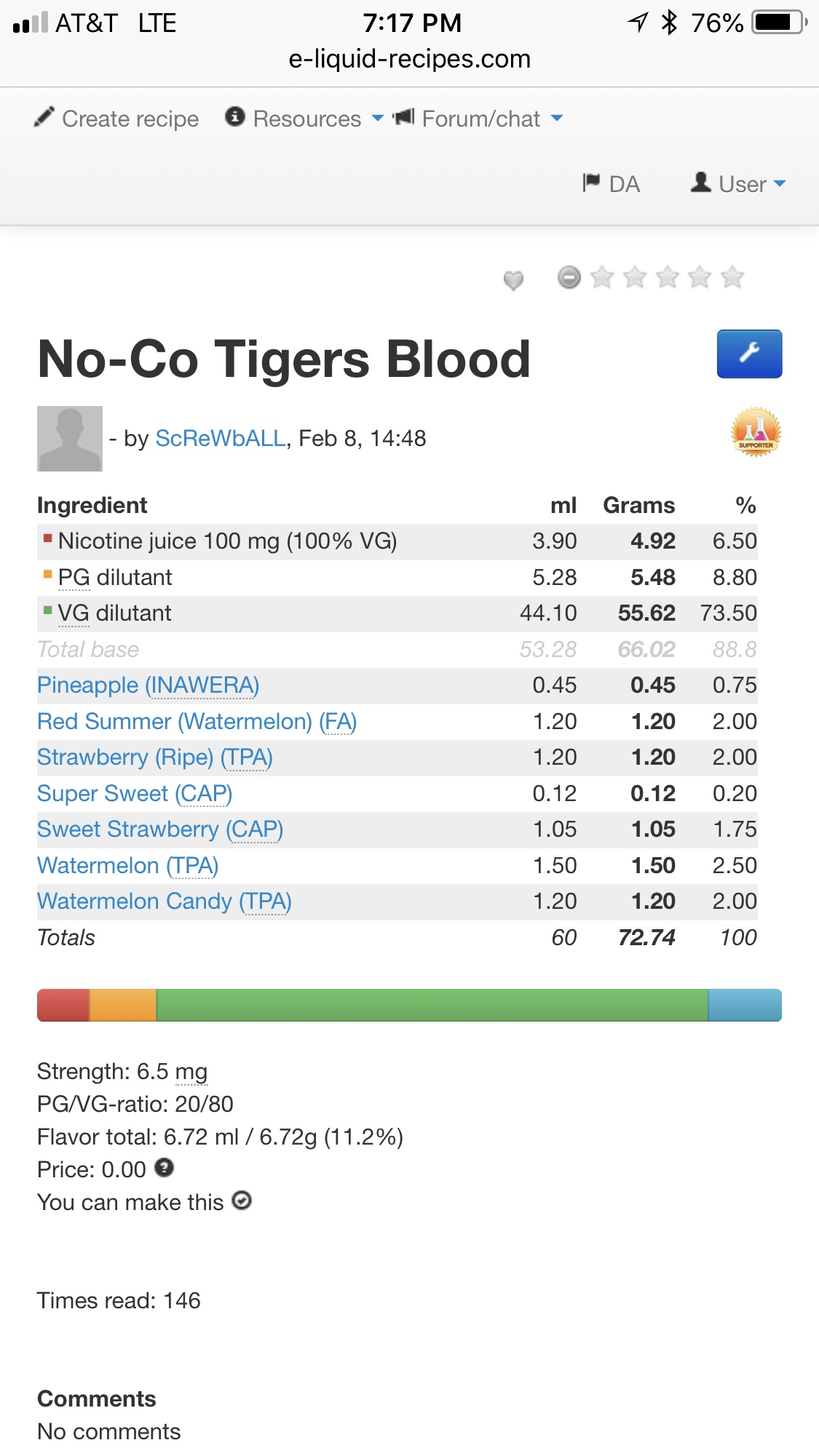This screenshot has width=819, height=1456.
Task: Open the Super Sweet (CAP) flavor link
Action: tap(135, 793)
